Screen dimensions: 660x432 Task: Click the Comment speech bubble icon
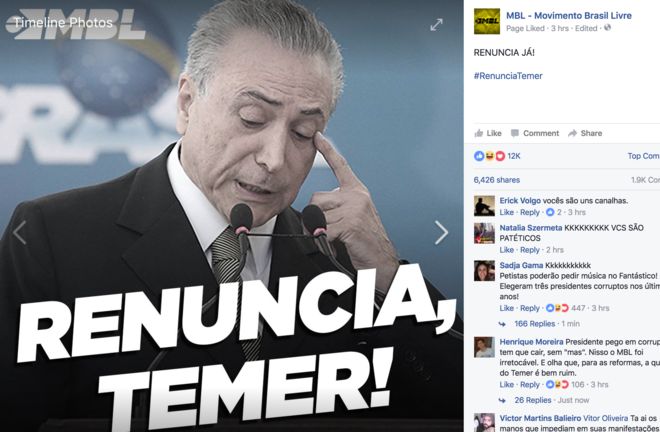click(x=515, y=133)
